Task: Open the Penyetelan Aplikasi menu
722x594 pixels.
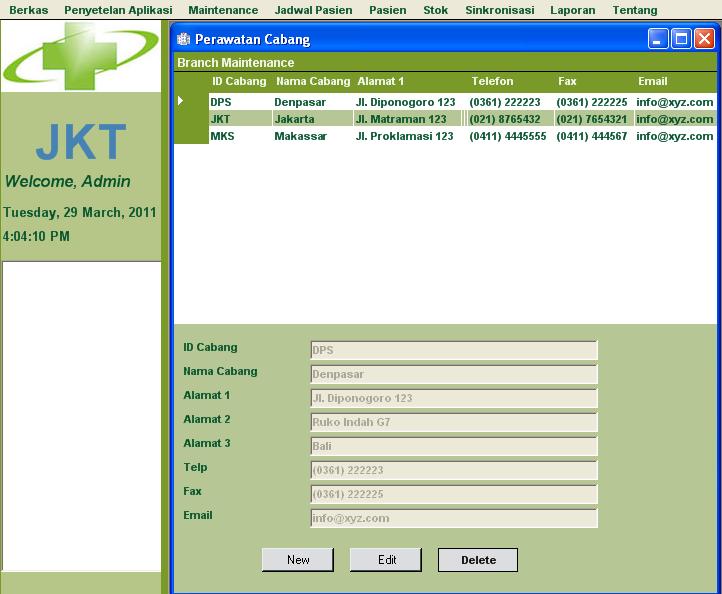Action: 118,10
